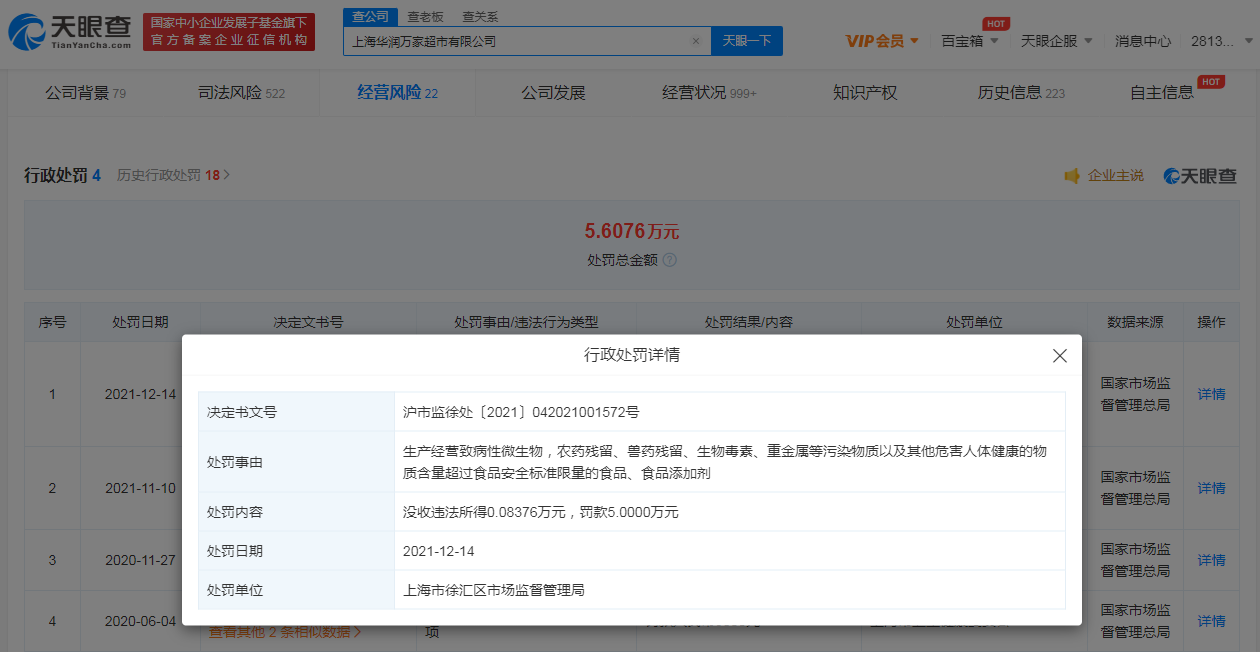This screenshot has width=1260, height=652.
Task: Open 消息中心
Action: pyautogui.click(x=1143, y=41)
